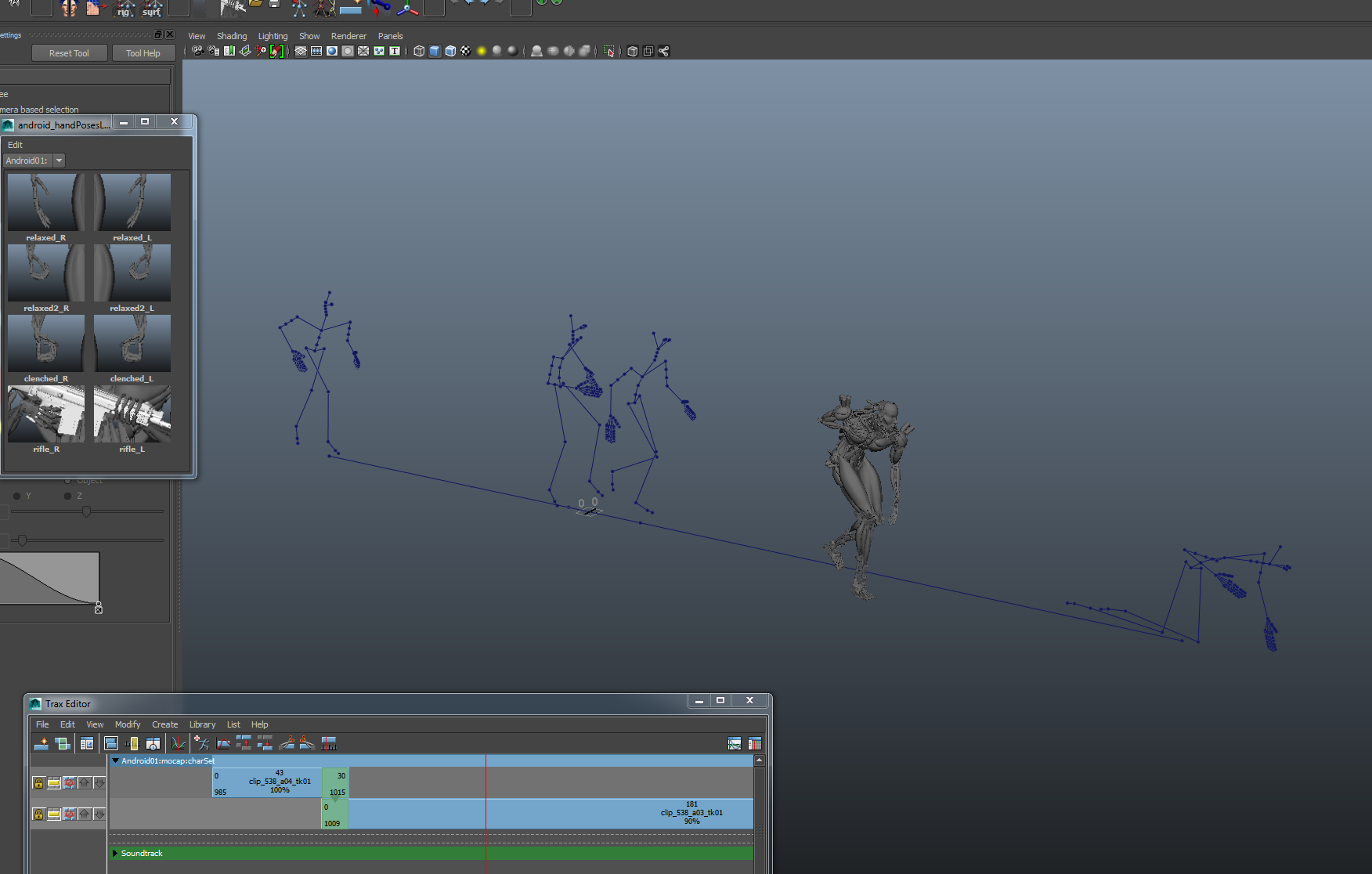Viewport: 1372px width, 874px height.
Task: Open the Lighting menu in viewport
Action: pos(273,36)
